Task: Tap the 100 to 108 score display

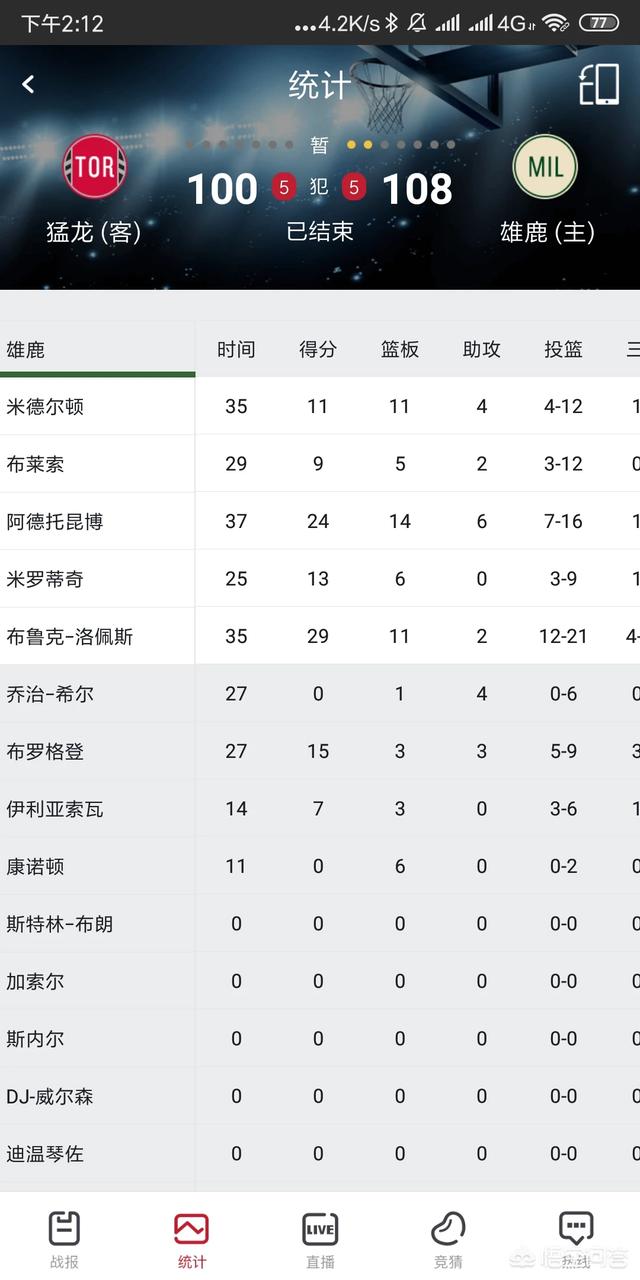Action: (x=320, y=188)
